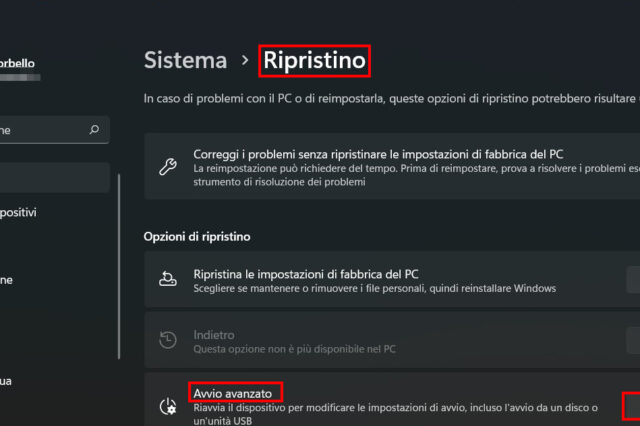
Task: Click the search magnifier icon
Action: click(95, 129)
